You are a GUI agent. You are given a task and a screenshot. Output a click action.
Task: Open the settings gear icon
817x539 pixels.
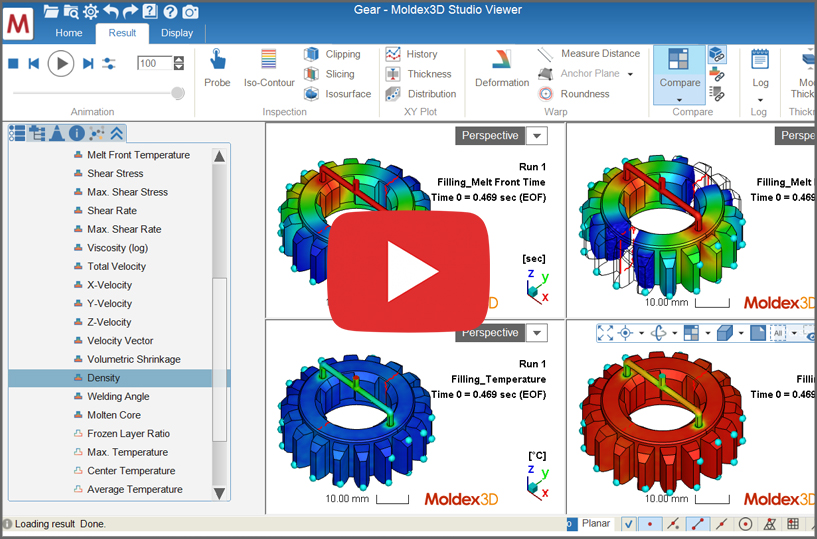pyautogui.click(x=91, y=11)
